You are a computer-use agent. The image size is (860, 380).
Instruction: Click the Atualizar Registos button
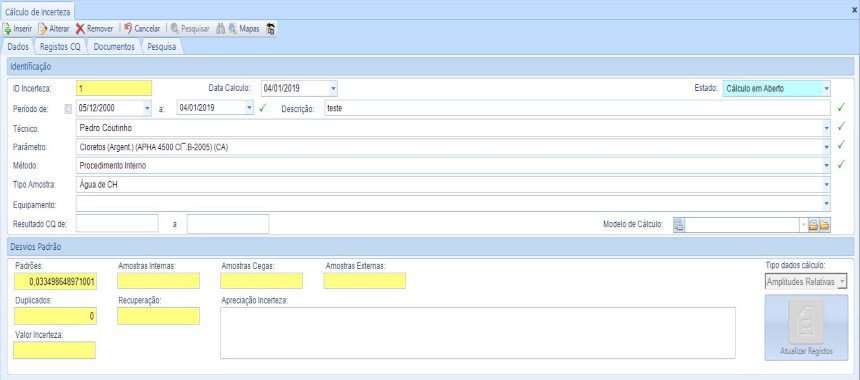806,328
